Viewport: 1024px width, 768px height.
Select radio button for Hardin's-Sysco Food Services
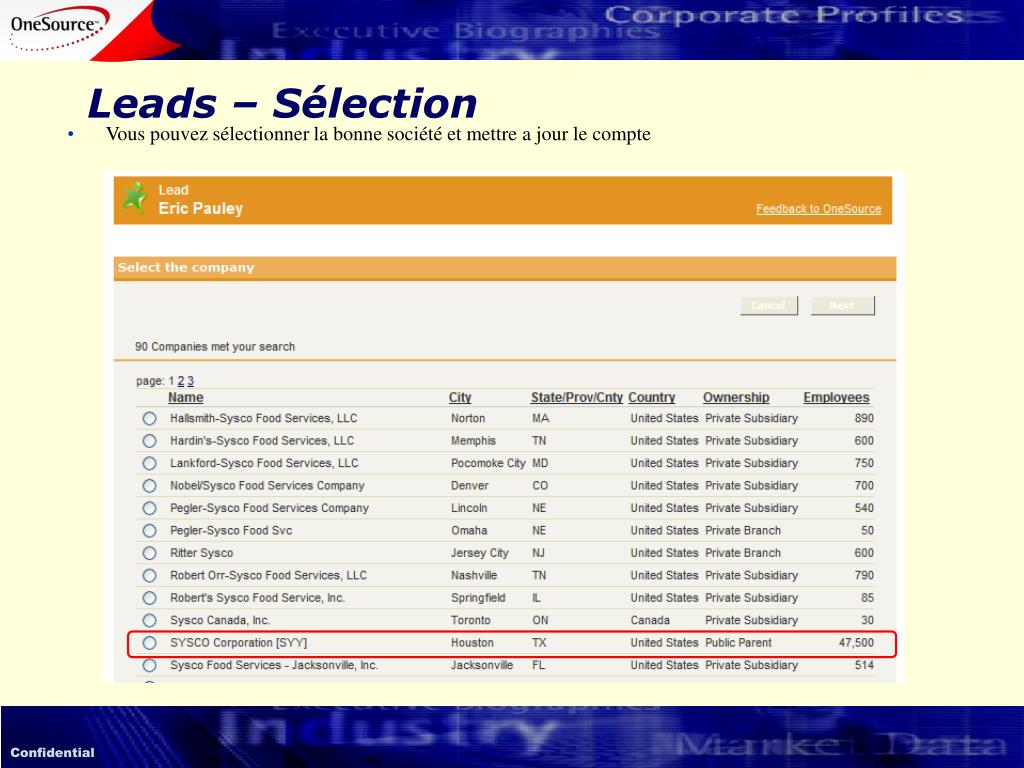150,441
